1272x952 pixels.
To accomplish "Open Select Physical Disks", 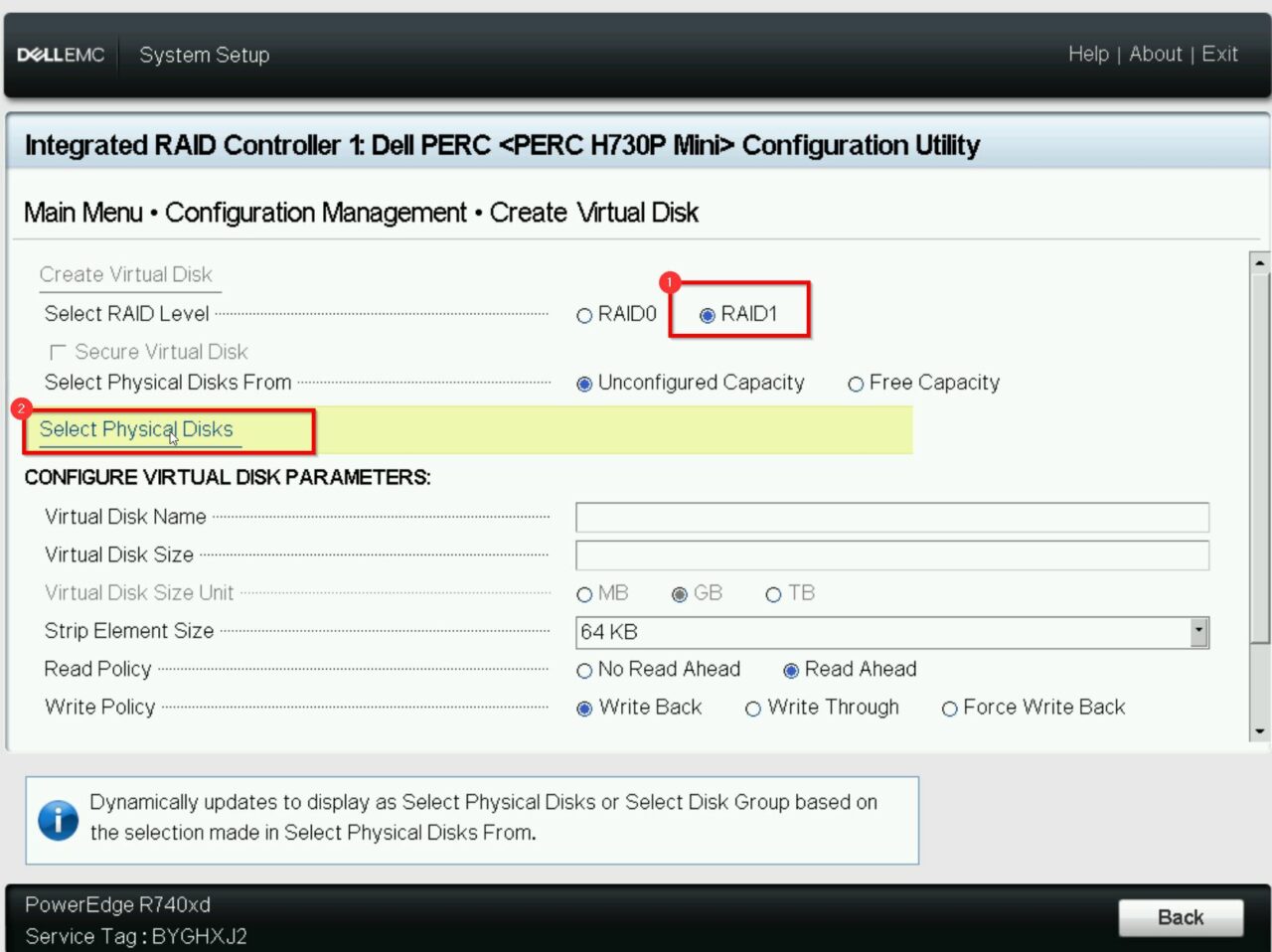I will click(136, 429).
